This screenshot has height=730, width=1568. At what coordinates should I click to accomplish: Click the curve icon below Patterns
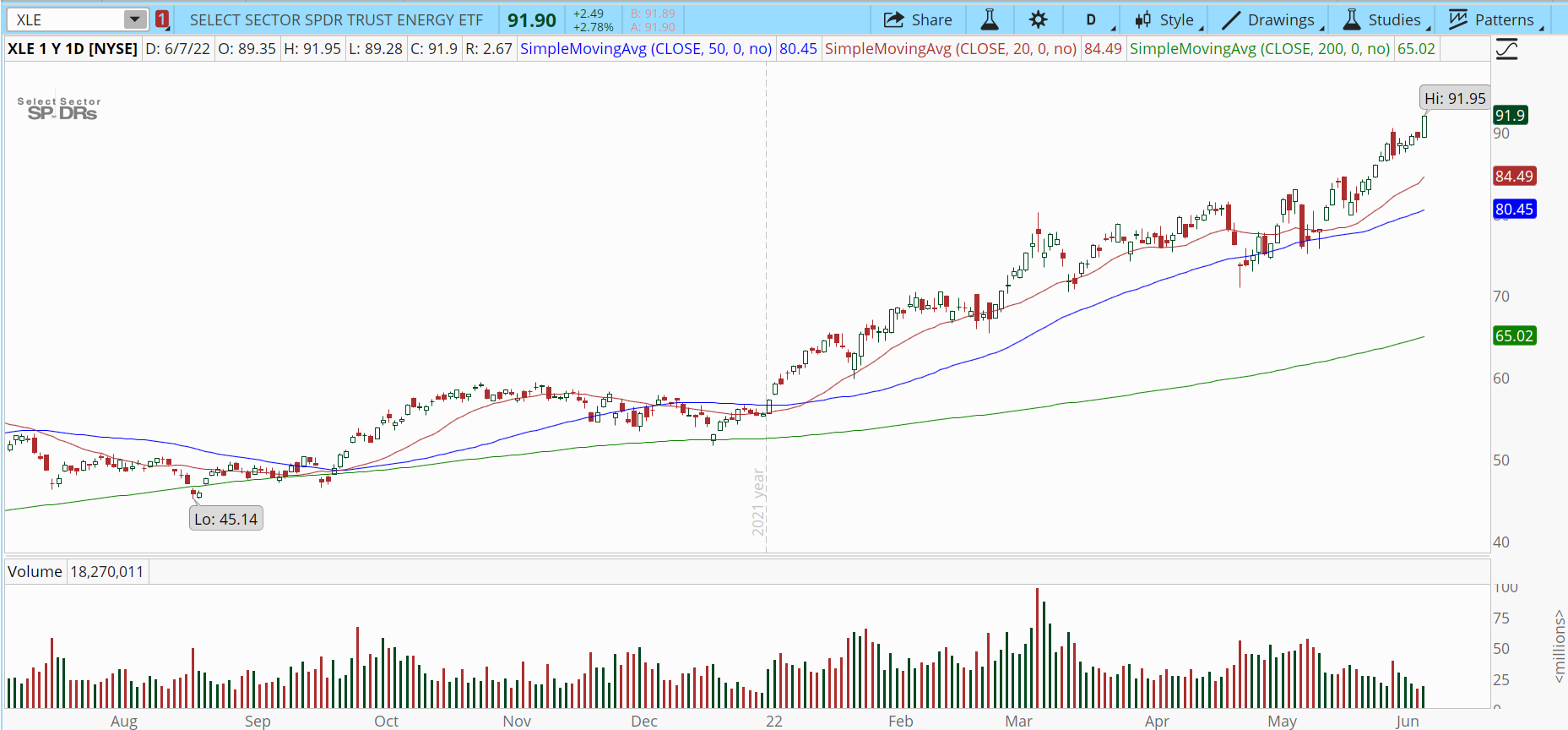click(x=1506, y=50)
